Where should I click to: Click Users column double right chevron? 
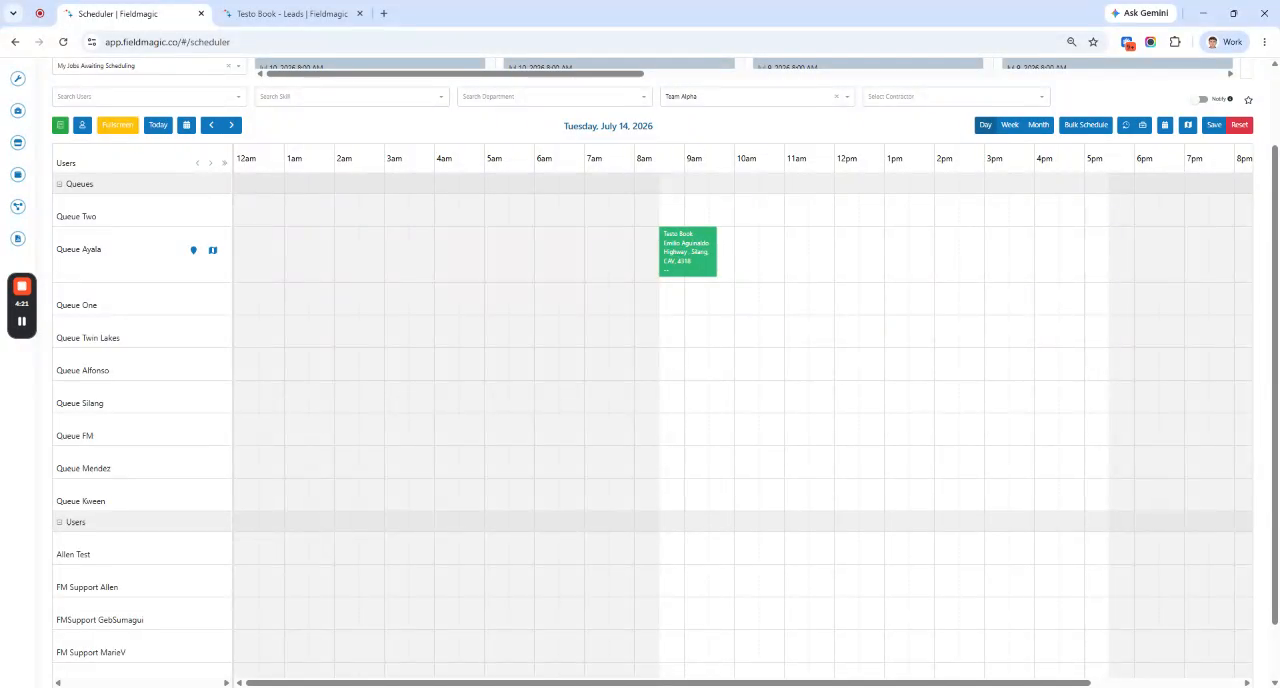224,163
